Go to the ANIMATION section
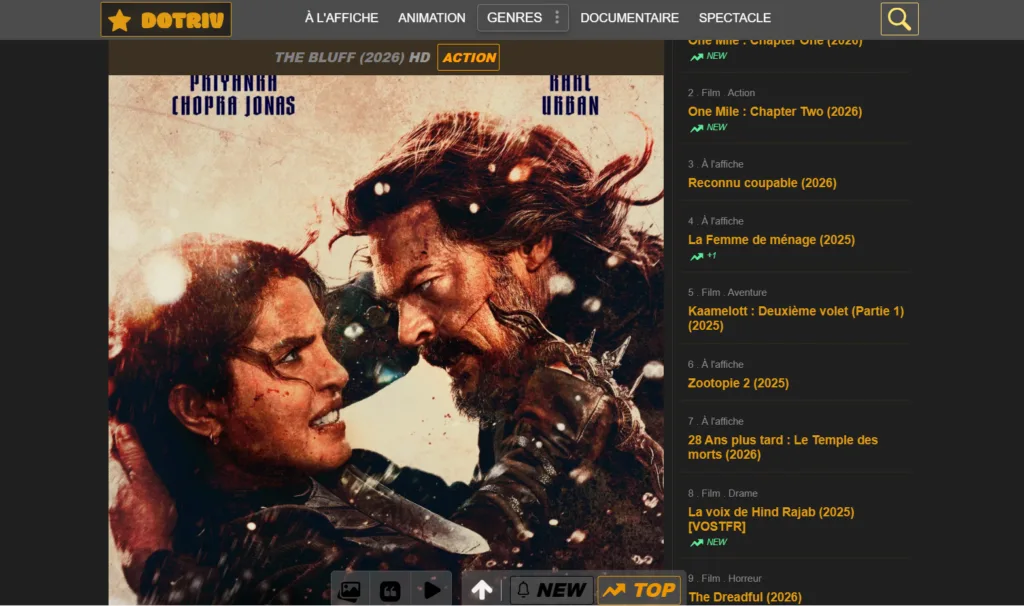 [431, 18]
